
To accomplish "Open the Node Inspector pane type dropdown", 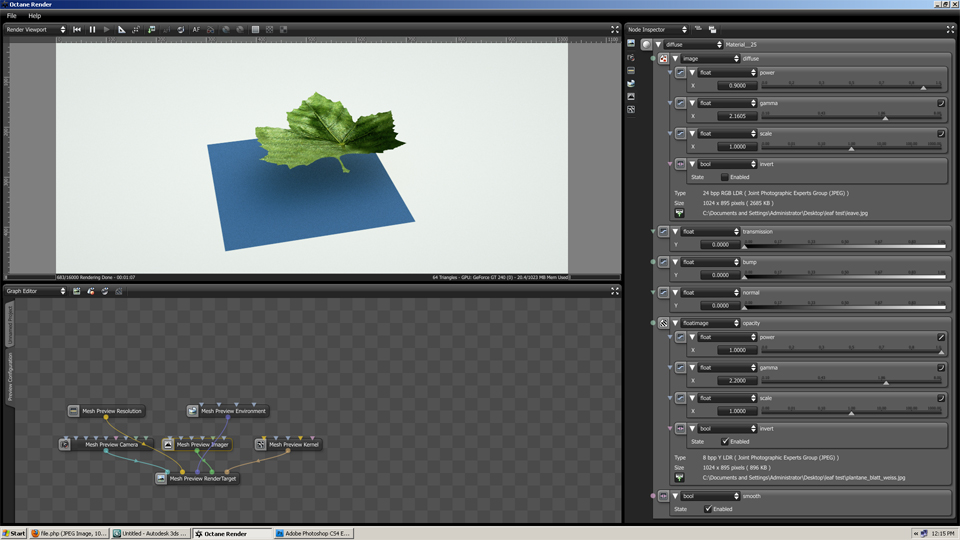I will (657, 29).
